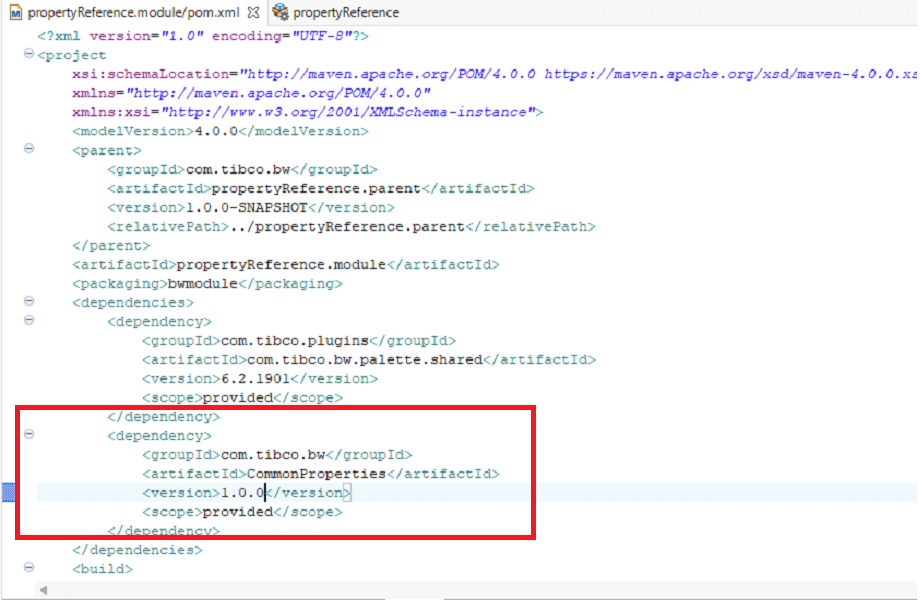Screen dimensions: 920x600
Task: Click 'propertyReference.parent' artifactId value
Action: tap(316, 189)
